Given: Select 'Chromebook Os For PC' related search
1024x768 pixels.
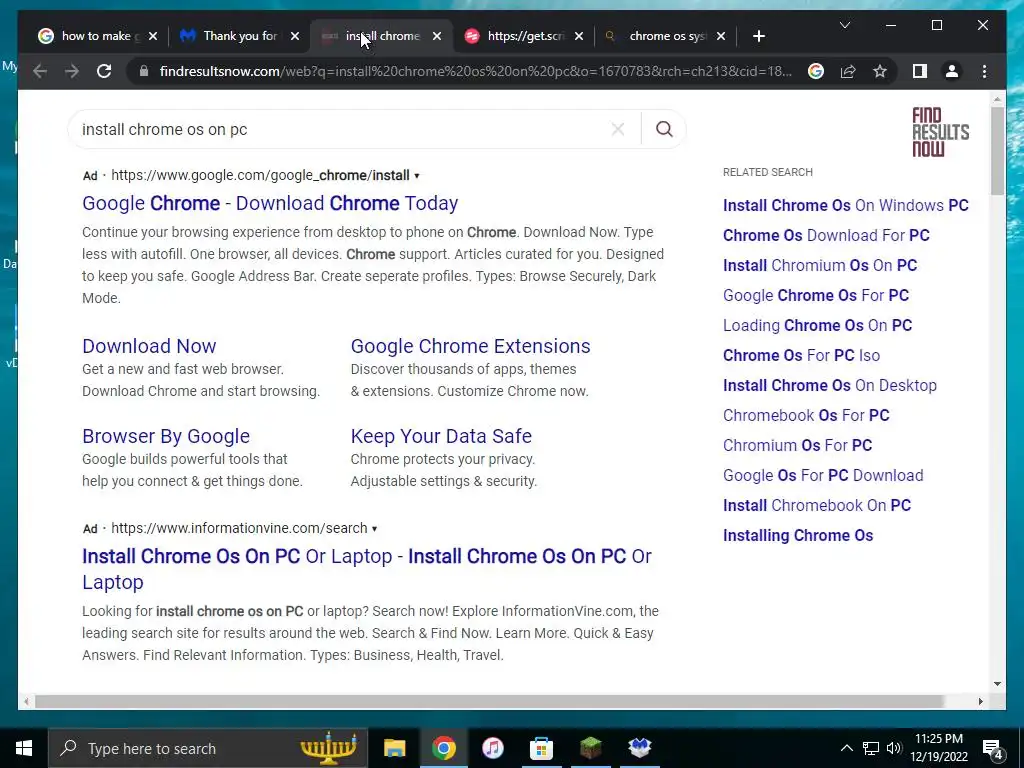Looking at the screenshot, I should click(806, 415).
